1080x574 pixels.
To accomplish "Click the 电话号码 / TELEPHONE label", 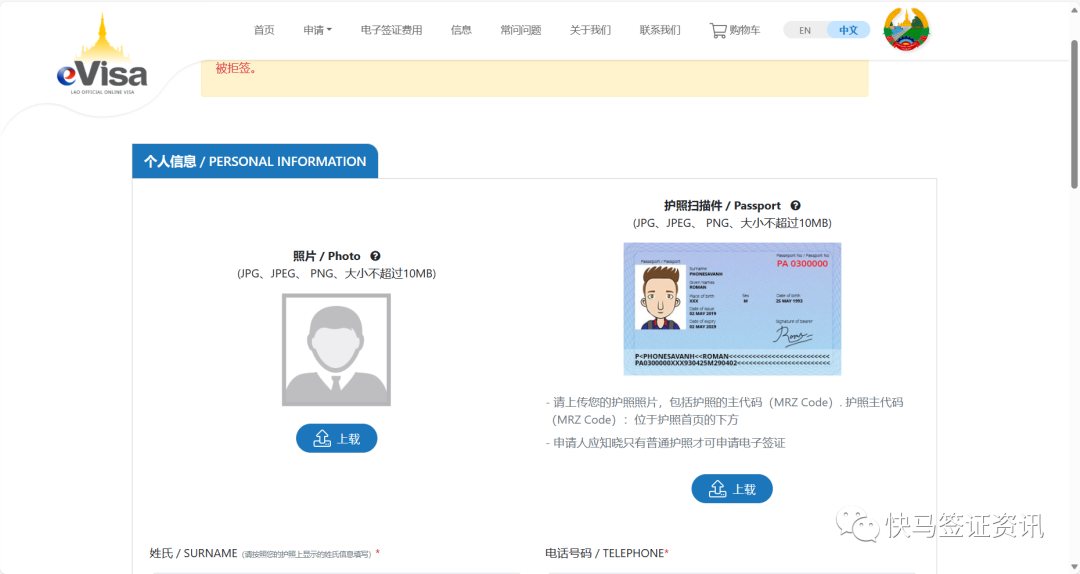I will tap(607, 553).
